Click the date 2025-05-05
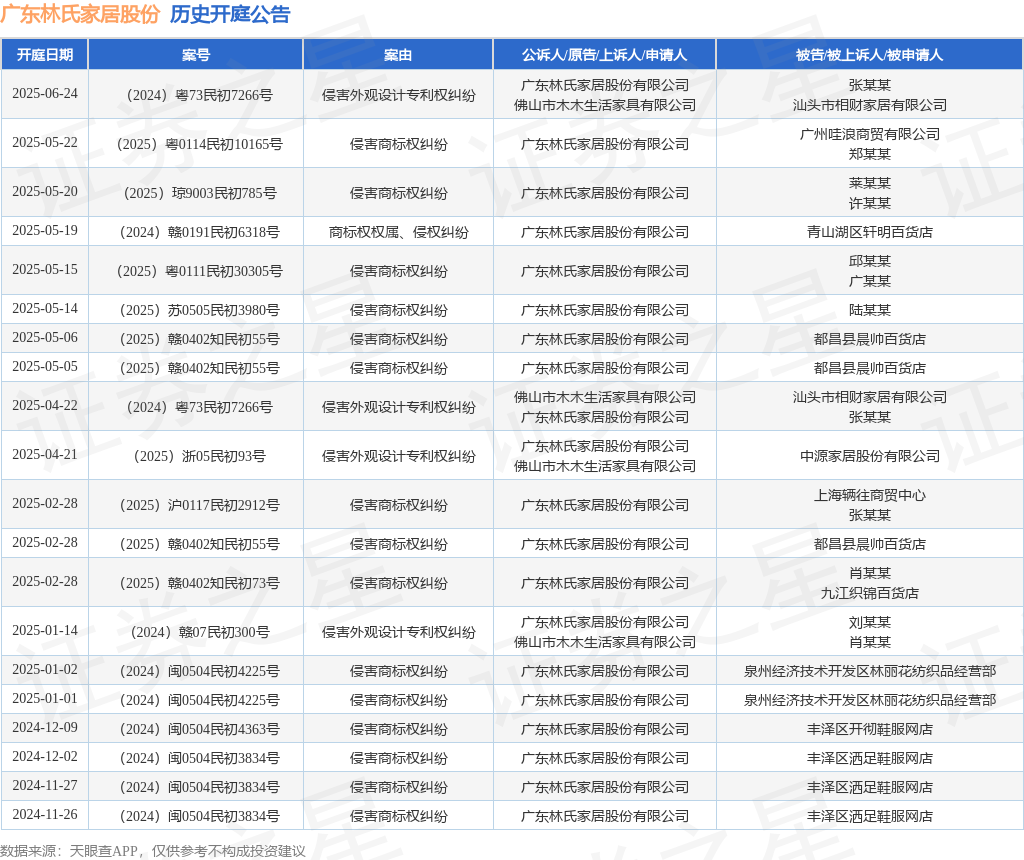Image resolution: width=1024 pixels, height=860 pixels. (x=45, y=366)
